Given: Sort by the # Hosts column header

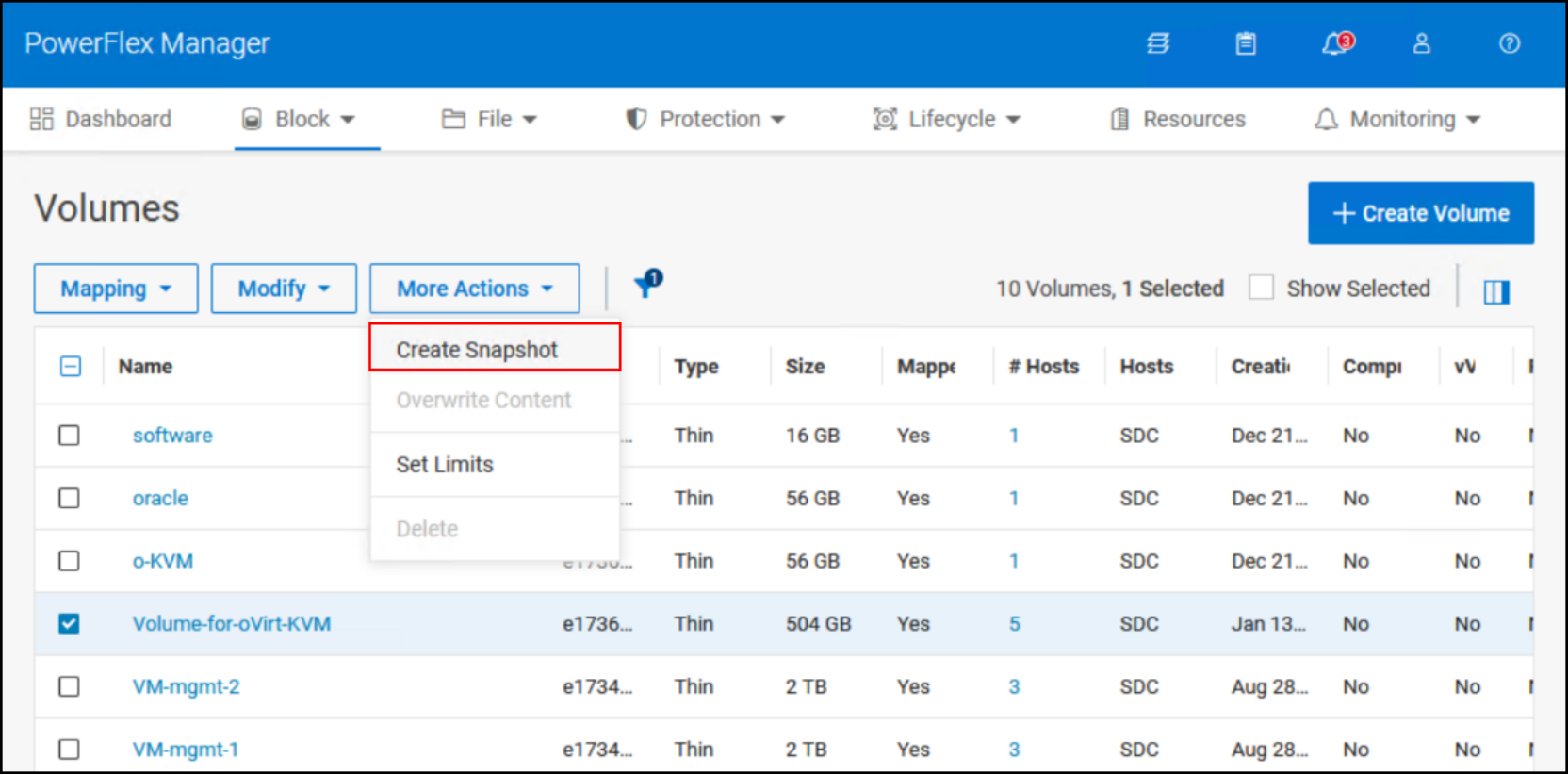Looking at the screenshot, I should (x=1044, y=366).
